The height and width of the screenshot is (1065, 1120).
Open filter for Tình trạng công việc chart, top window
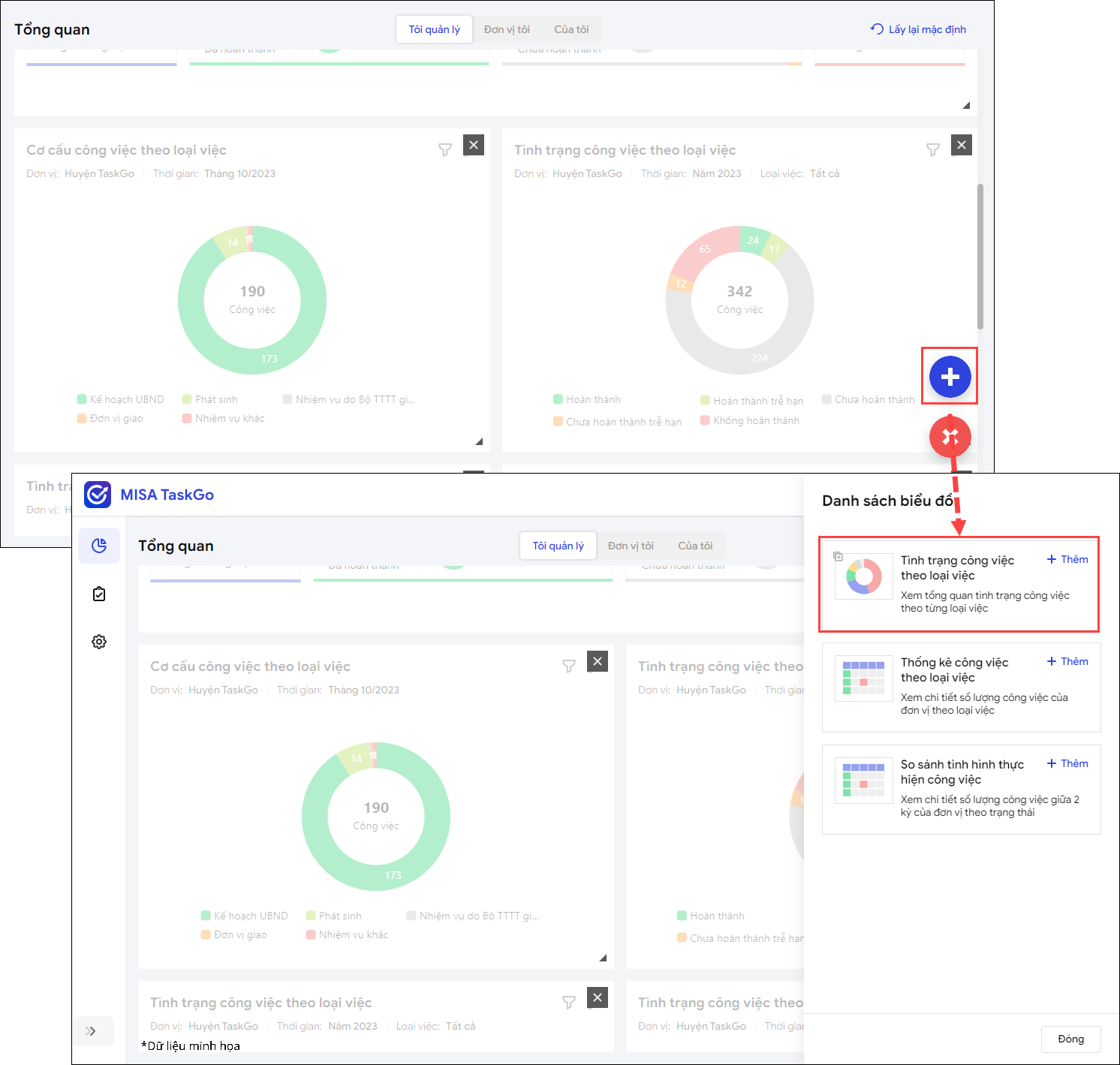tap(933, 150)
